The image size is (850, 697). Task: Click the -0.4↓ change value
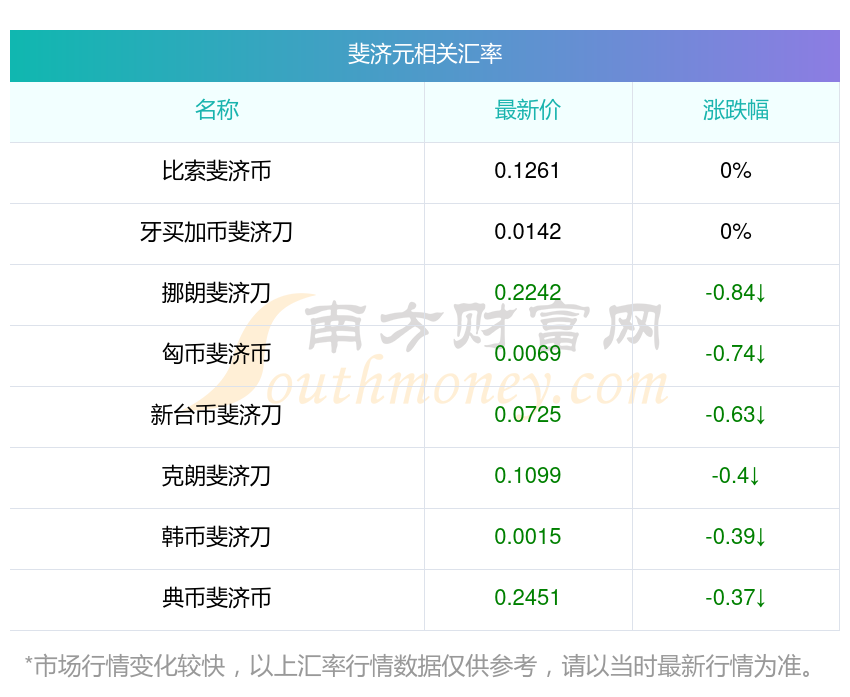coord(736,476)
